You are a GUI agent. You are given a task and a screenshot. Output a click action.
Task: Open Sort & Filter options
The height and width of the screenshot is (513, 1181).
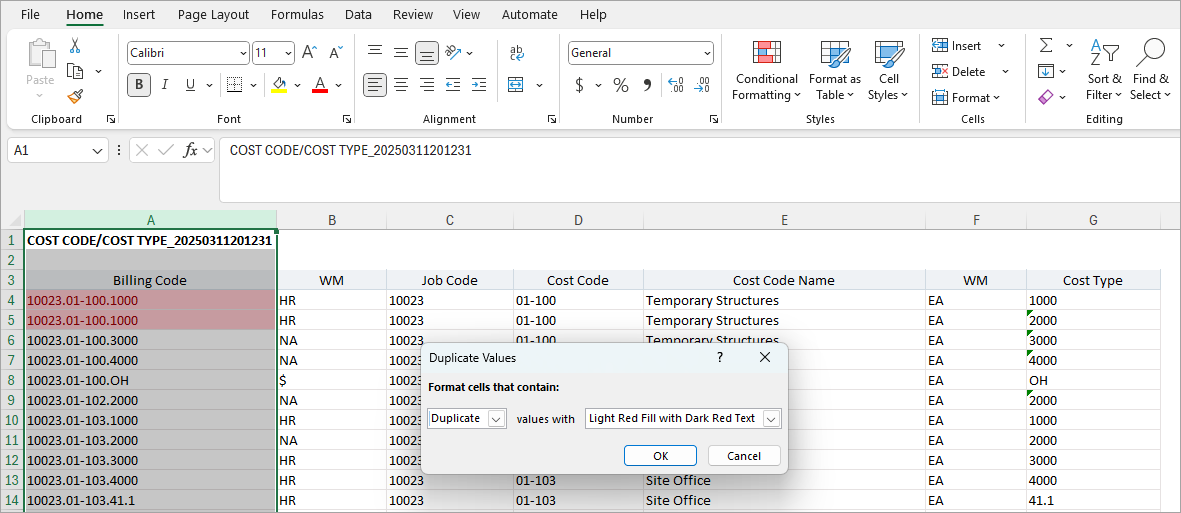pyautogui.click(x=1104, y=72)
